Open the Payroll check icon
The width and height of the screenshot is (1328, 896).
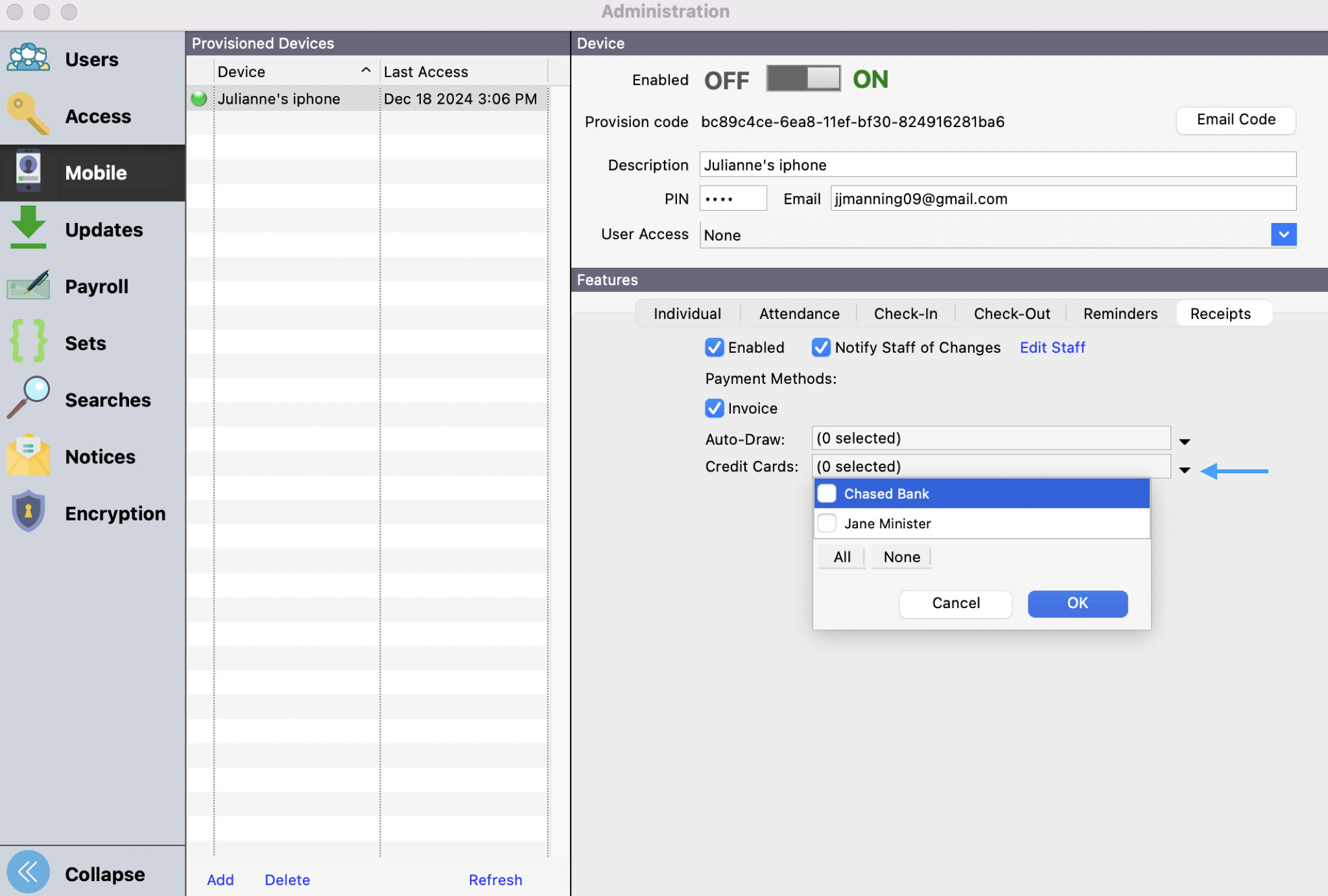28,285
